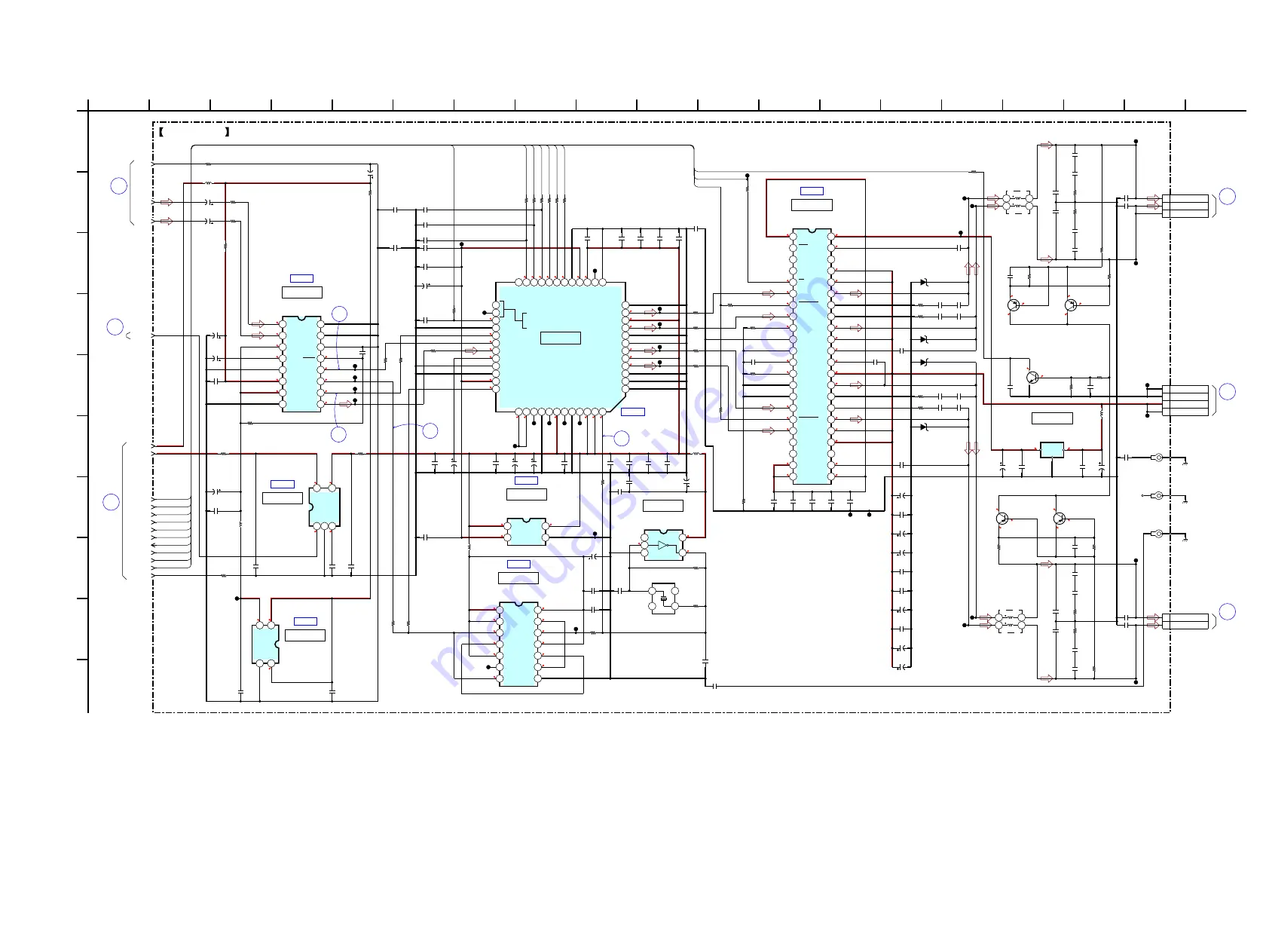Select the tallest dual-row IC package
This screenshot has width=1266, height=952.
pyautogui.click(x=812, y=357)
